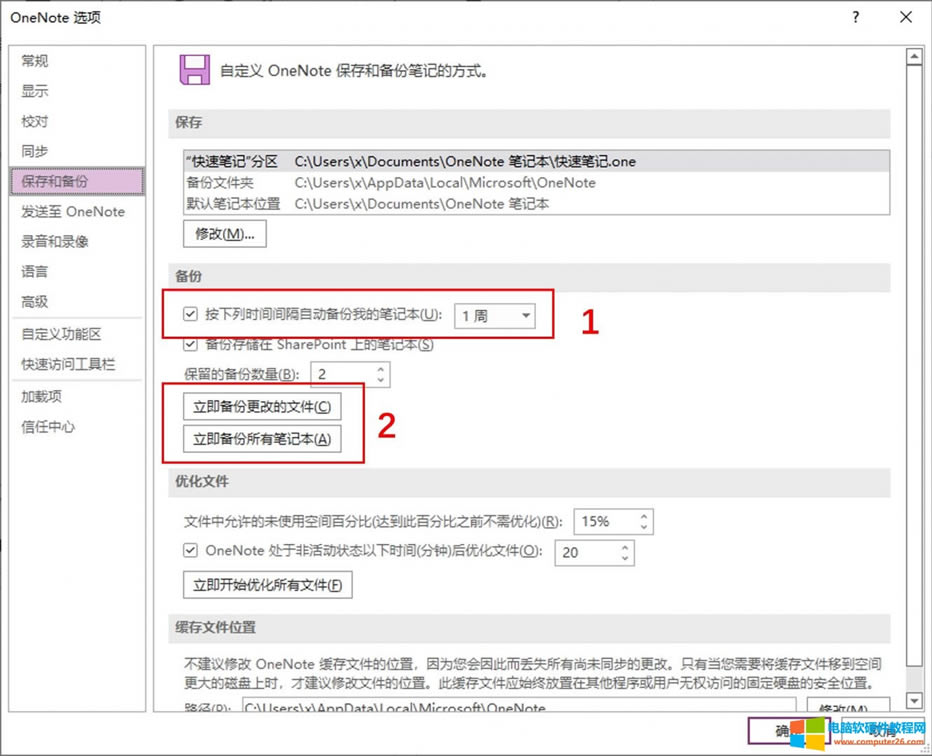Go to 快速访问工具栏 settings

point(68,364)
